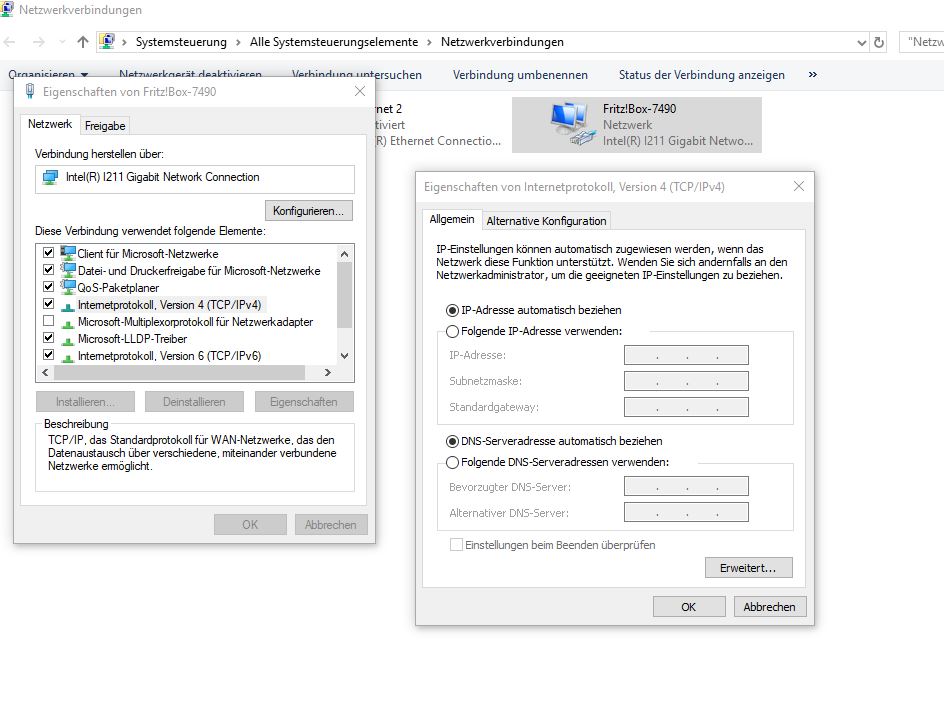This screenshot has height=719, width=944.
Task: Toggle Internetprotokoll Version 6 checkbox
Action: pyautogui.click(x=49, y=355)
